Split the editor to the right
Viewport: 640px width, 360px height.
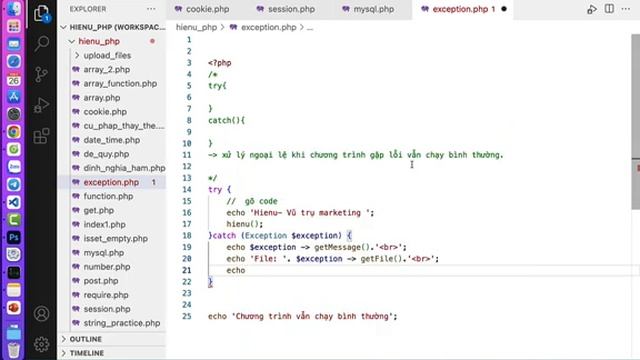pyautogui.click(x=609, y=9)
